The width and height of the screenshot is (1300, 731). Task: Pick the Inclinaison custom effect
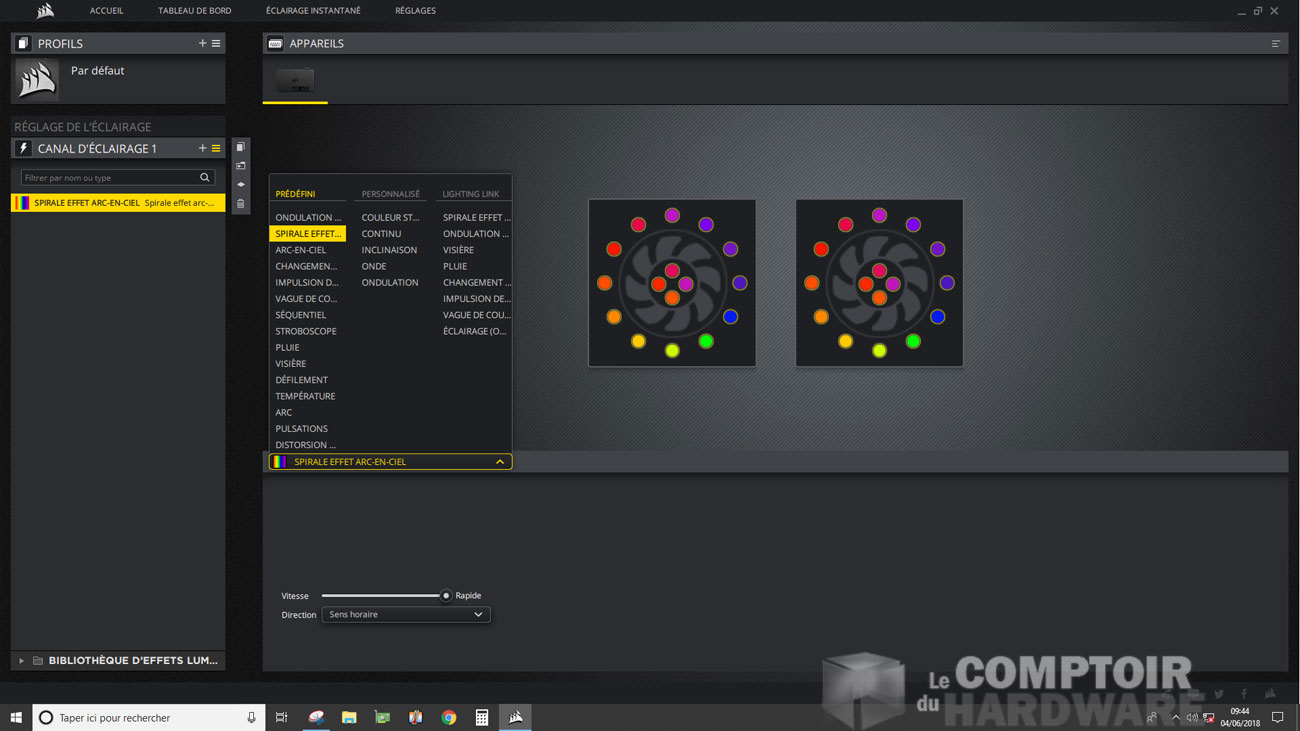tap(389, 250)
